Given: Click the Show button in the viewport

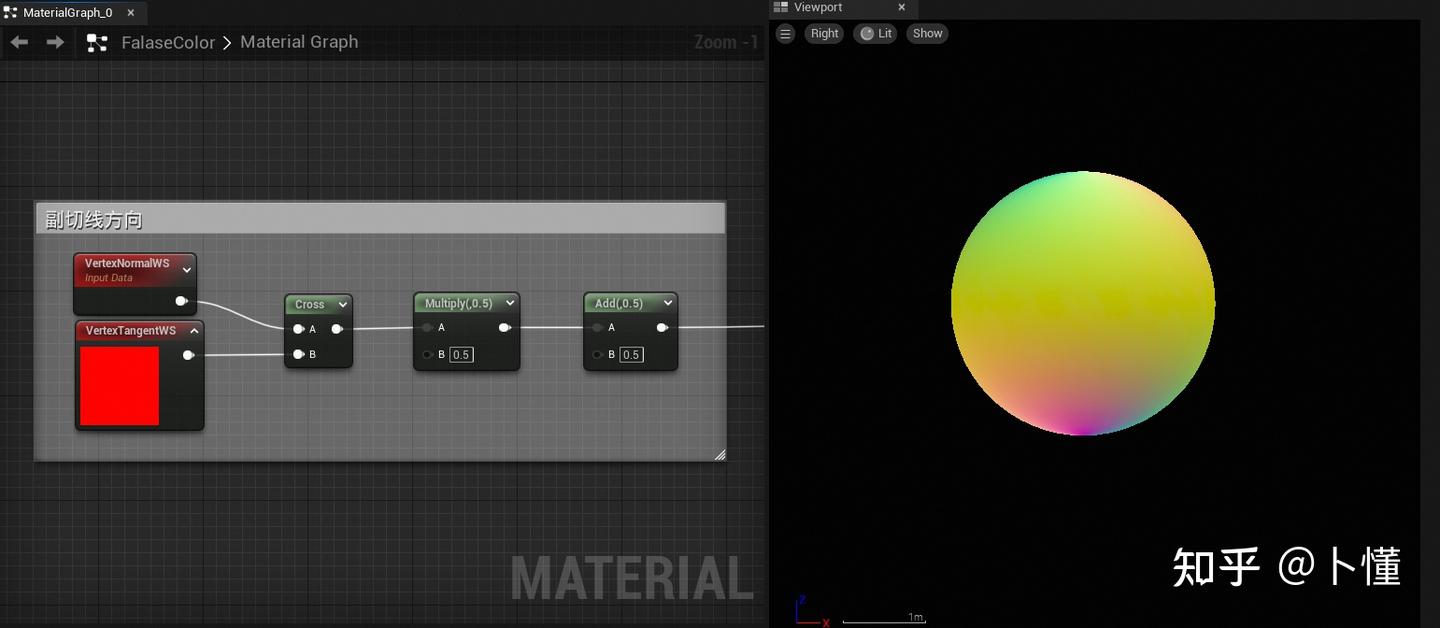Looking at the screenshot, I should click(926, 33).
